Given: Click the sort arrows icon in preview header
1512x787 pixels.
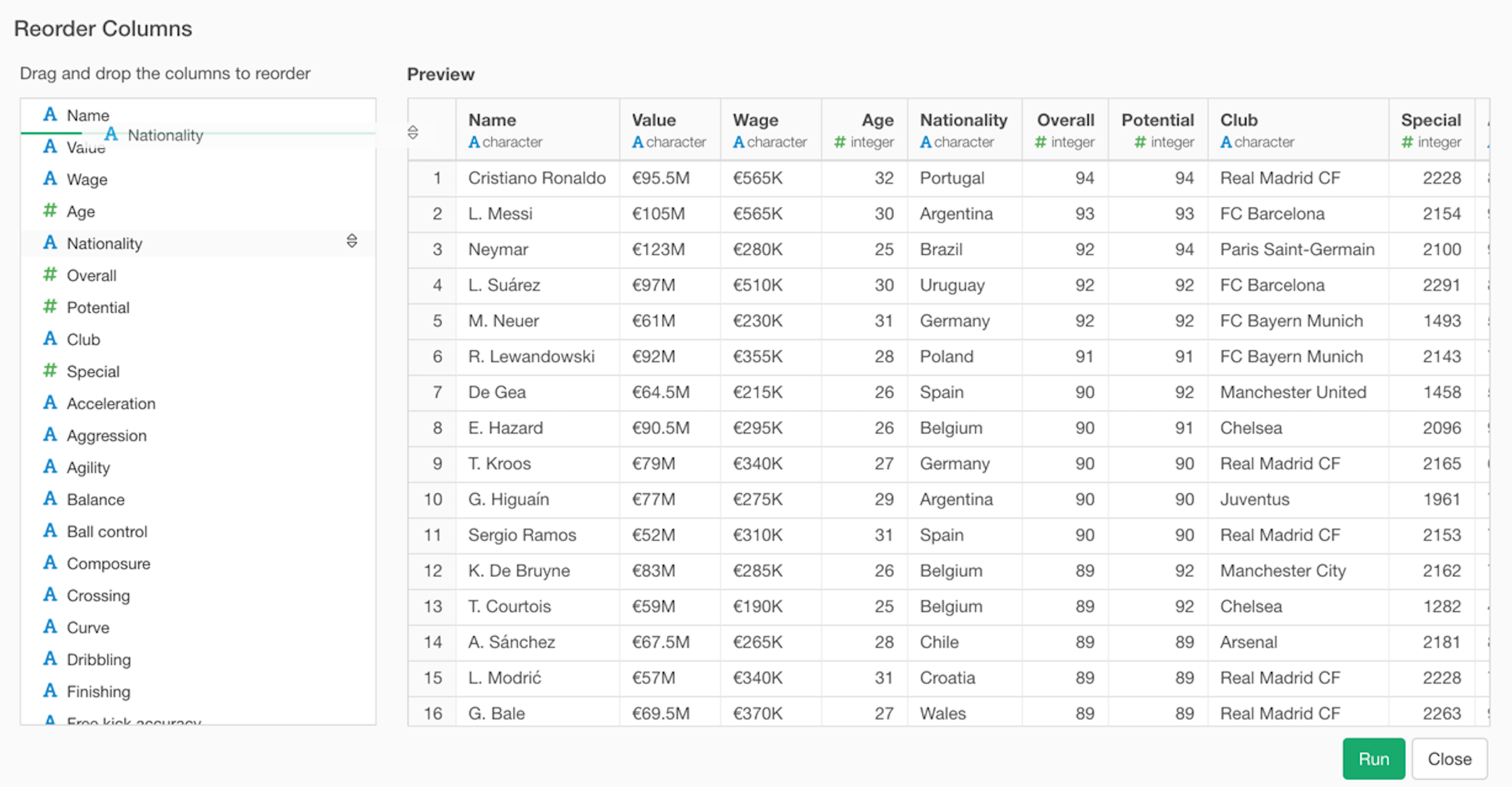Looking at the screenshot, I should 413,132.
